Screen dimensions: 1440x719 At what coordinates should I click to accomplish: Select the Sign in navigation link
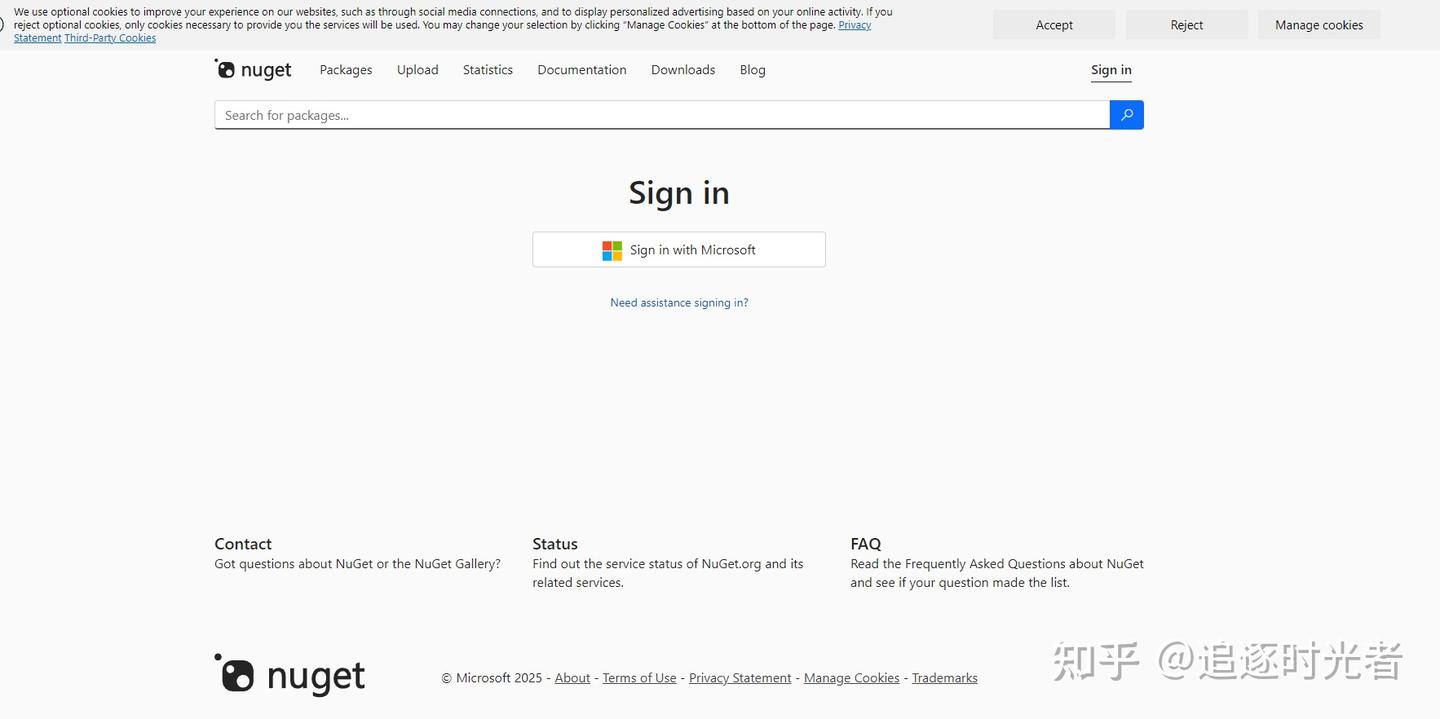[1111, 69]
